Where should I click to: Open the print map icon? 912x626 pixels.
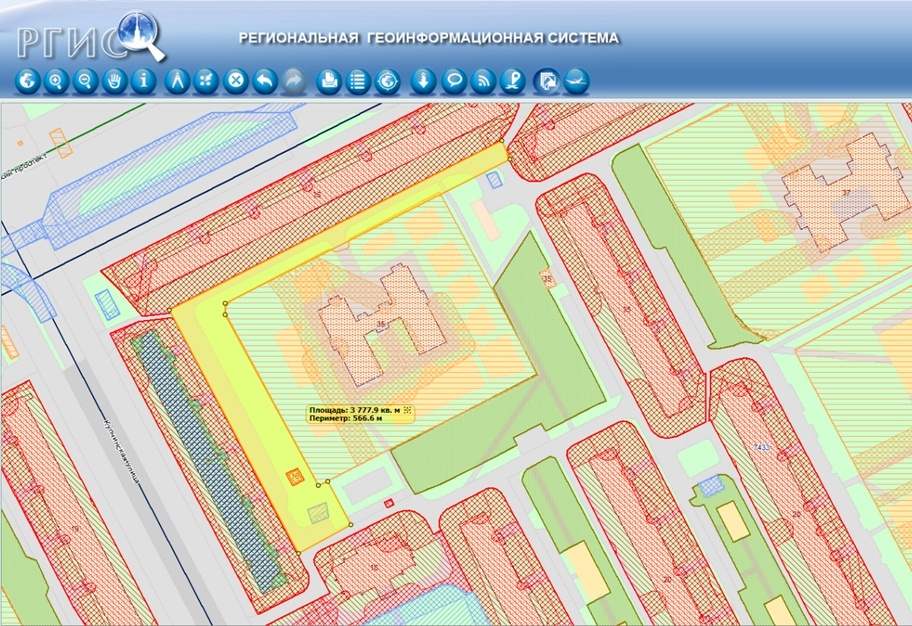(x=329, y=81)
